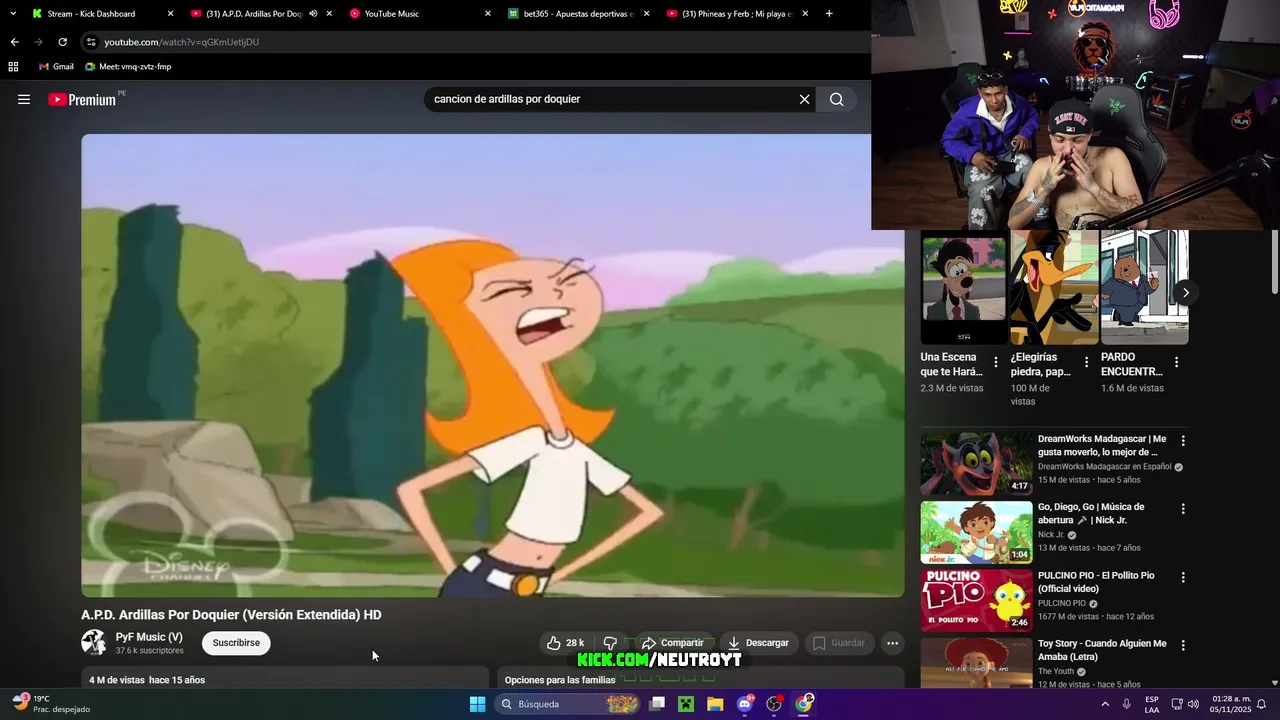The width and height of the screenshot is (1280, 720).
Task: Open 'Toy Story - Cuando Alguien Me Amaba' thumbnail
Action: [x=976, y=662]
